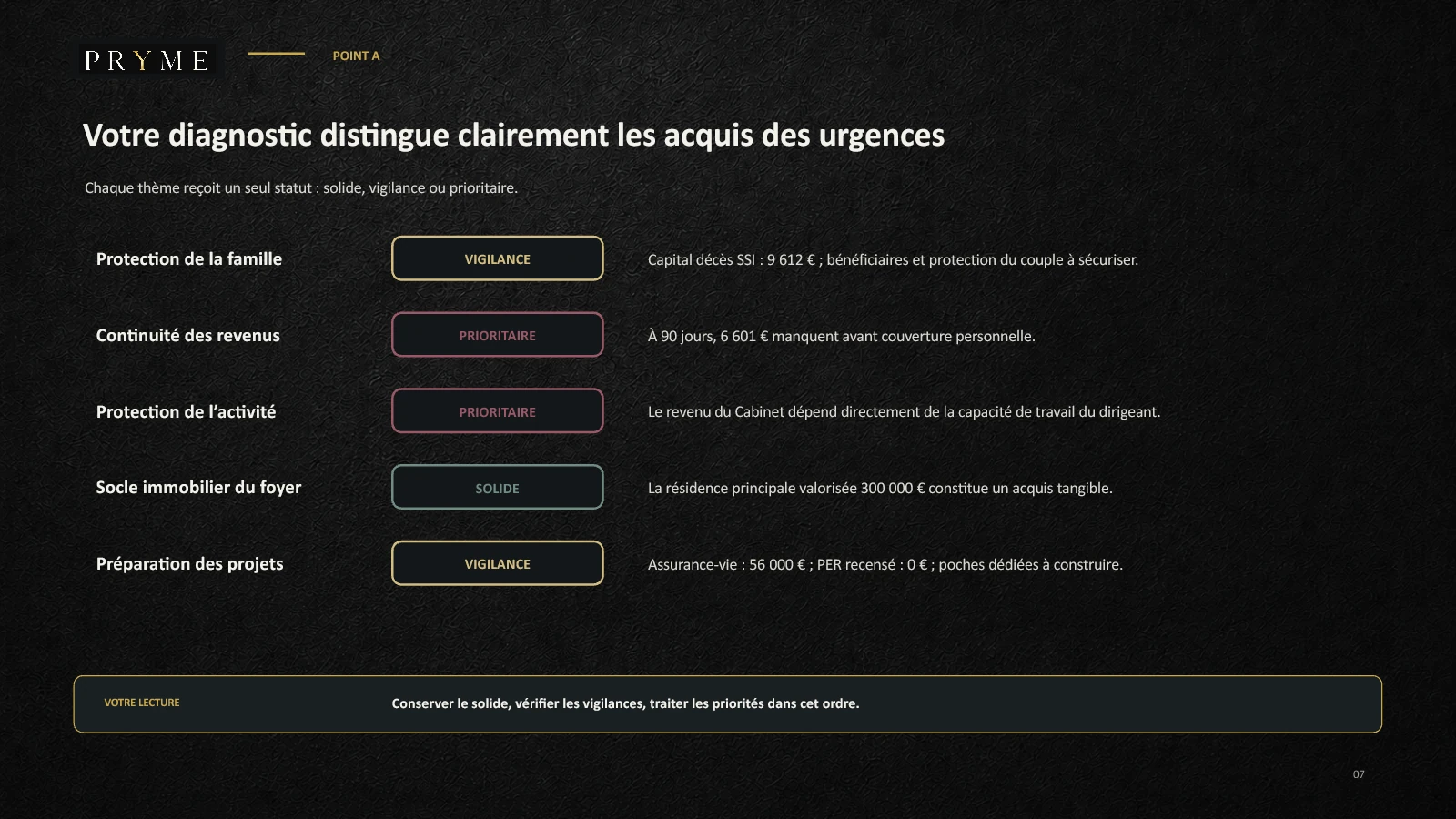1456x819 pixels.
Task: Click the VOTRE LECTURE label
Action: [142, 703]
